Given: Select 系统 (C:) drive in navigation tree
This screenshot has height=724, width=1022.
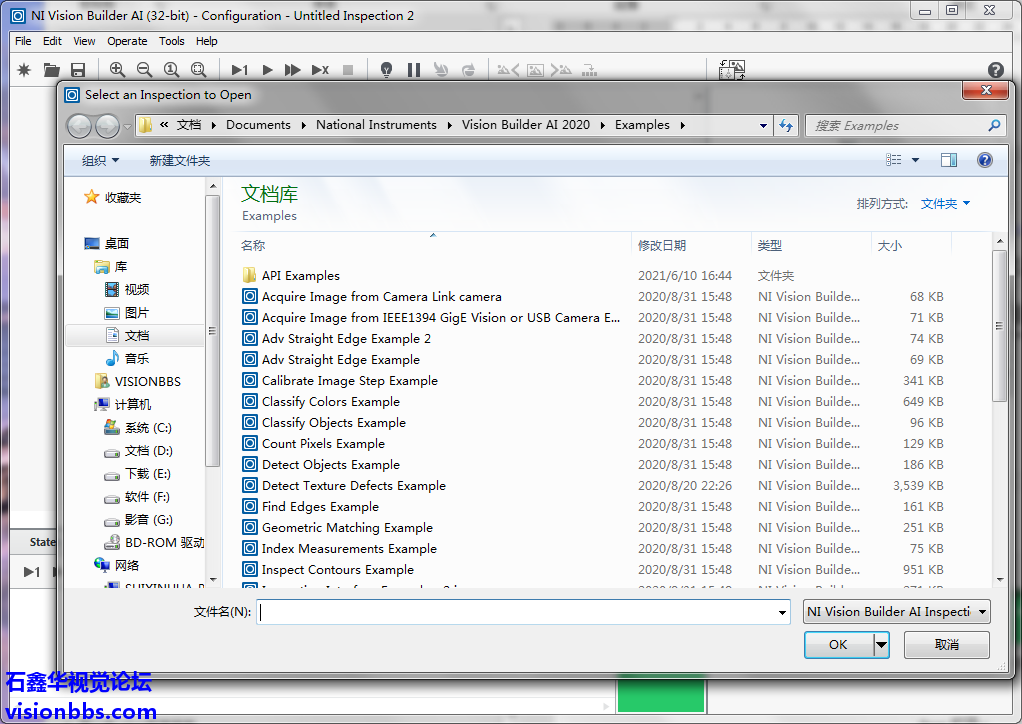Looking at the screenshot, I should pyautogui.click(x=147, y=428).
